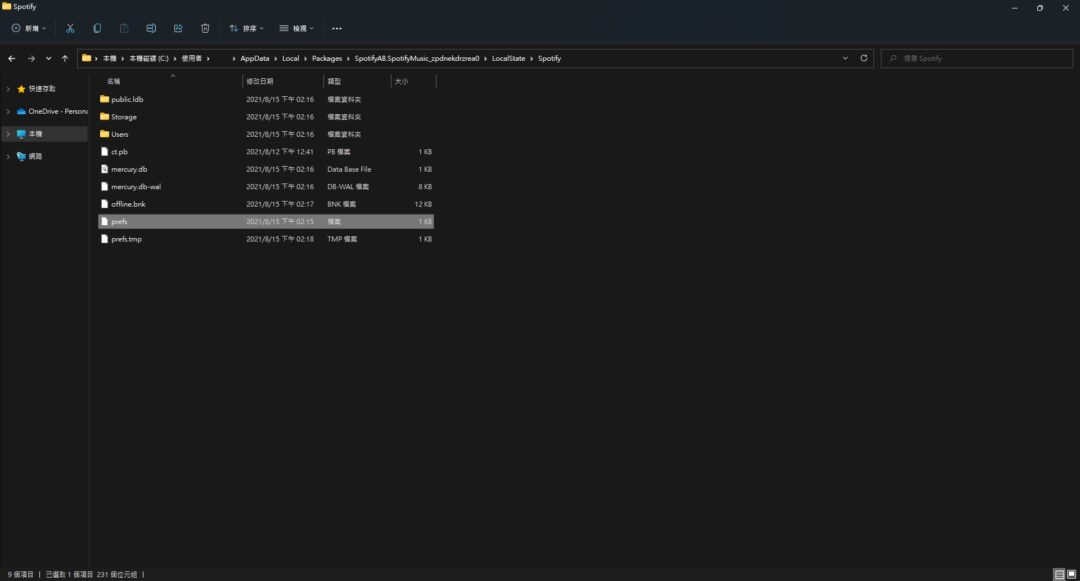The image size is (1080, 581).
Task: Click the search Spotify input box
Action: (x=977, y=59)
